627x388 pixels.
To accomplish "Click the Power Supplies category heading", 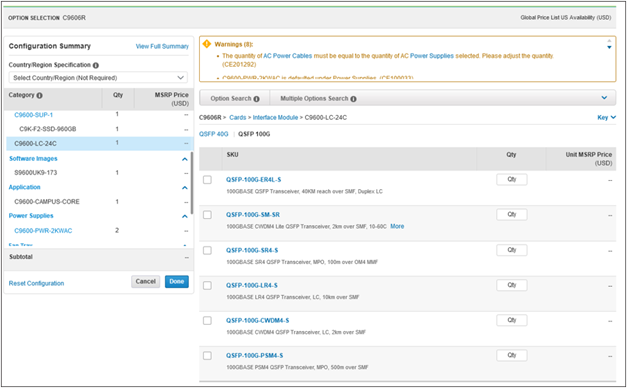I will click(31, 216).
